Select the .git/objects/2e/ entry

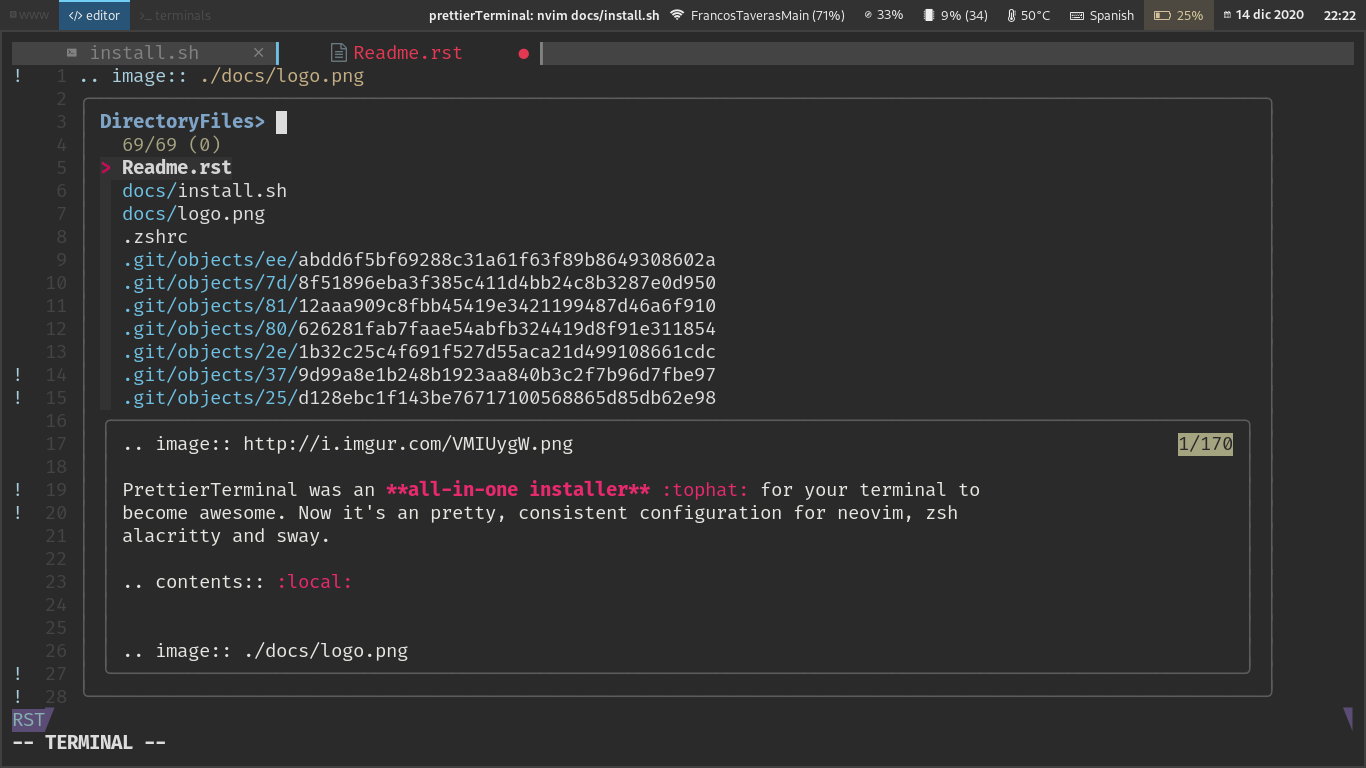pyautogui.click(x=419, y=352)
